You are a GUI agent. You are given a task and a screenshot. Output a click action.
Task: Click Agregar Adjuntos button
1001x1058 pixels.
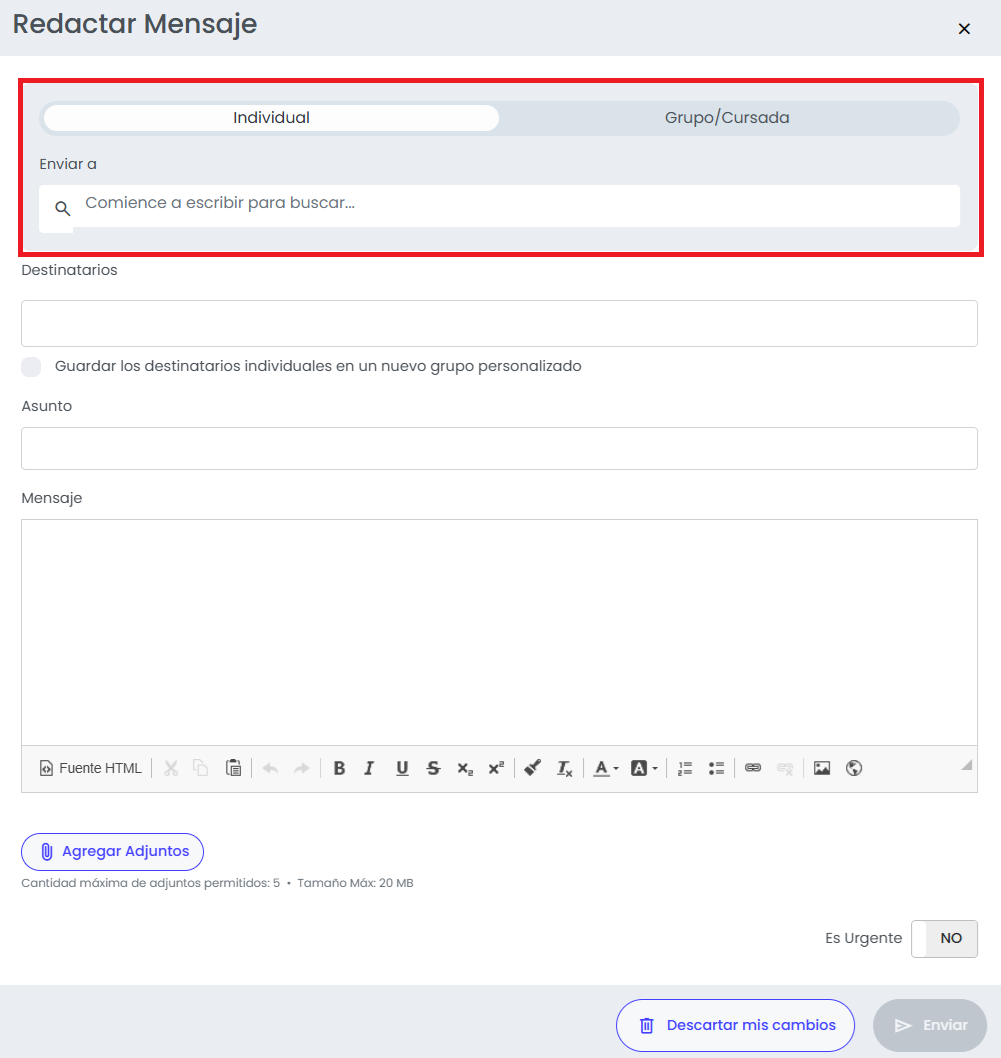click(113, 852)
